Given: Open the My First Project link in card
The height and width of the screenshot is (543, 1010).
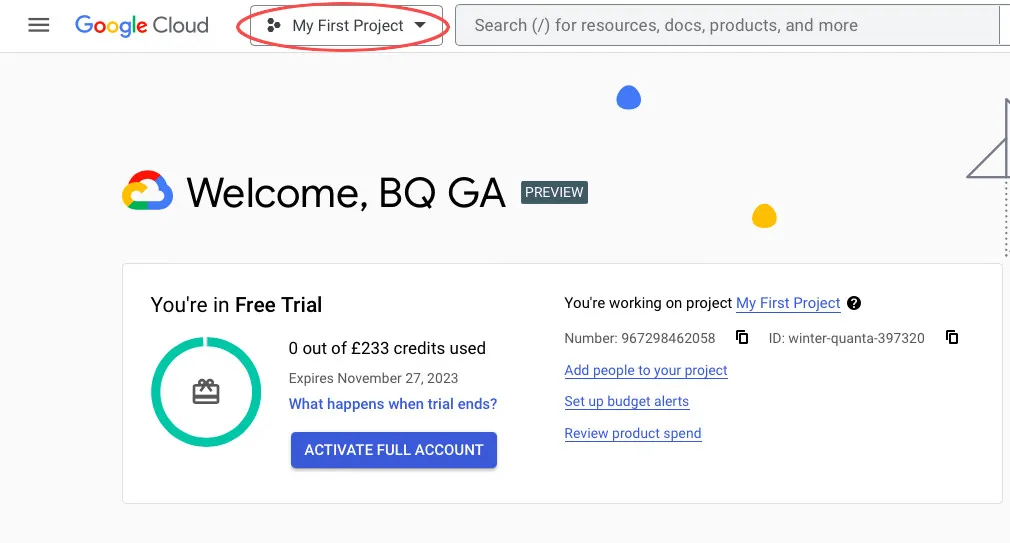Looking at the screenshot, I should pyautogui.click(x=788, y=303).
